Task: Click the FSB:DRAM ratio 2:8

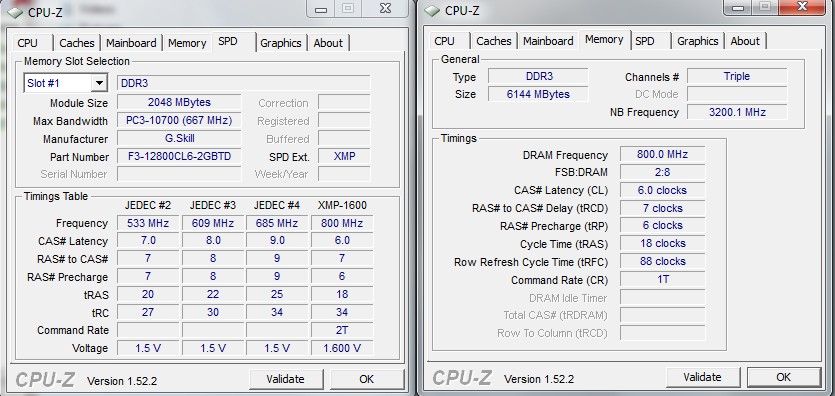Action: pos(662,172)
